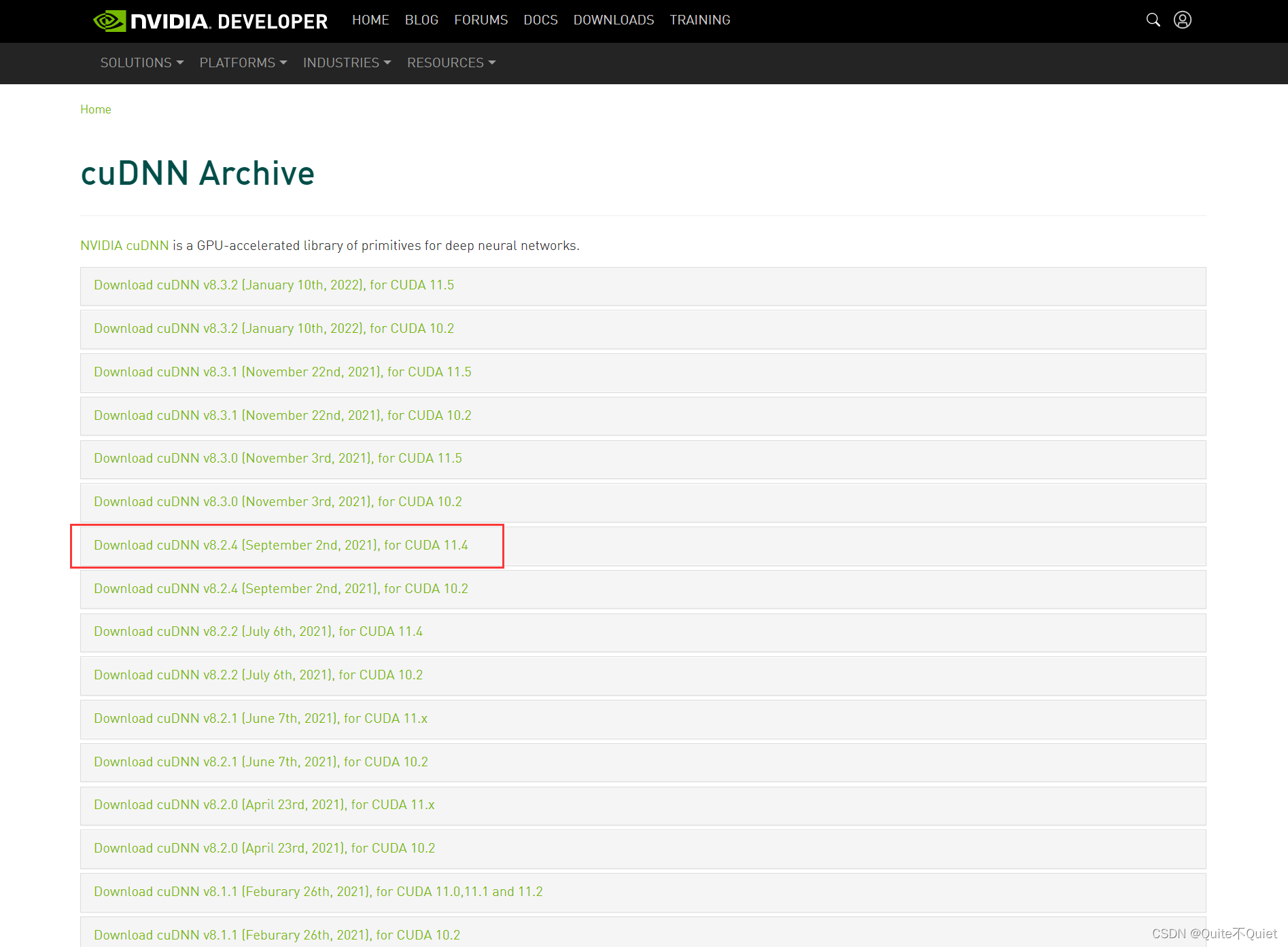The image size is (1288, 947).
Task: Expand the PLATFORMS dropdown
Action: coord(243,62)
